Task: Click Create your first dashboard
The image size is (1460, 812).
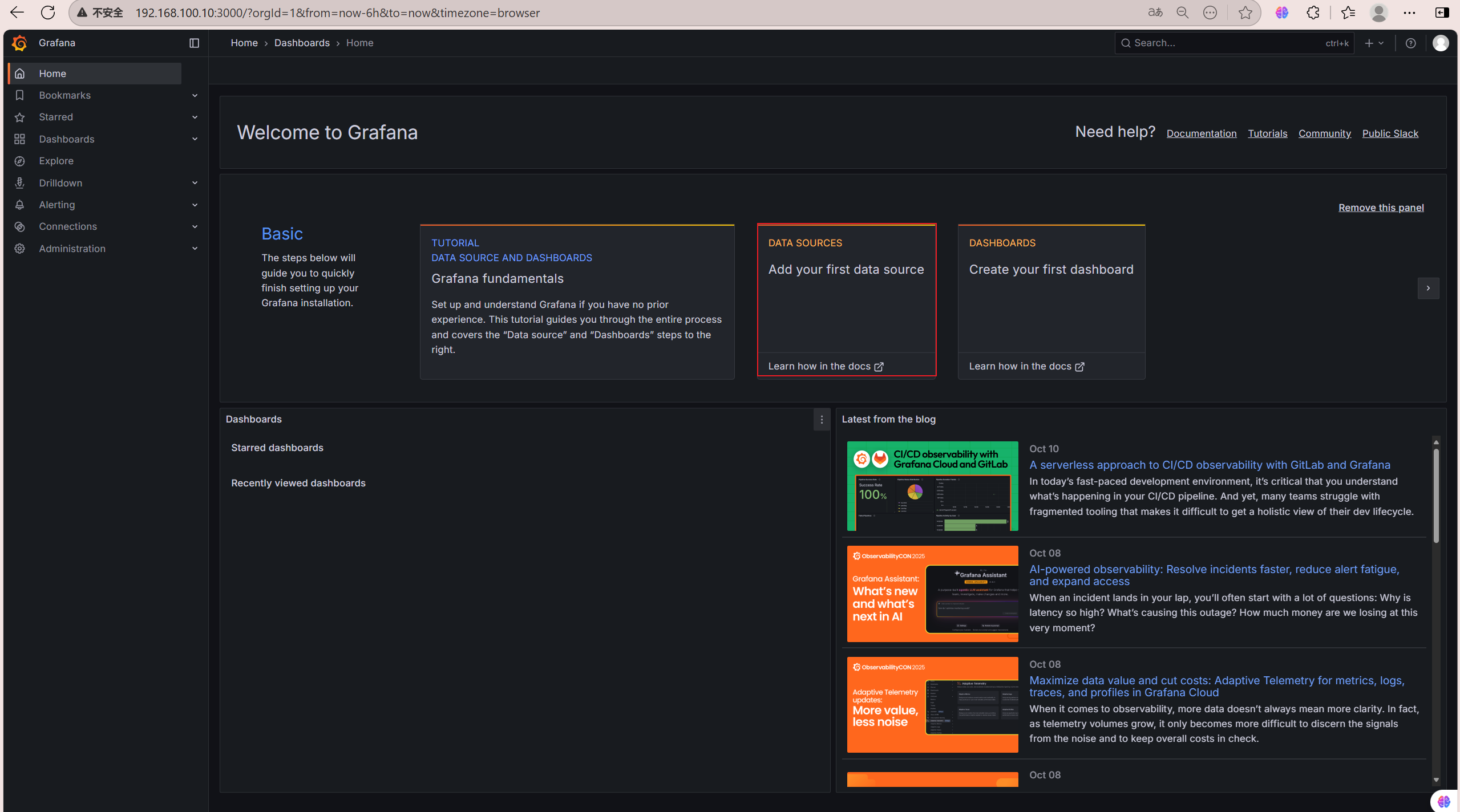Action: [x=1051, y=270]
